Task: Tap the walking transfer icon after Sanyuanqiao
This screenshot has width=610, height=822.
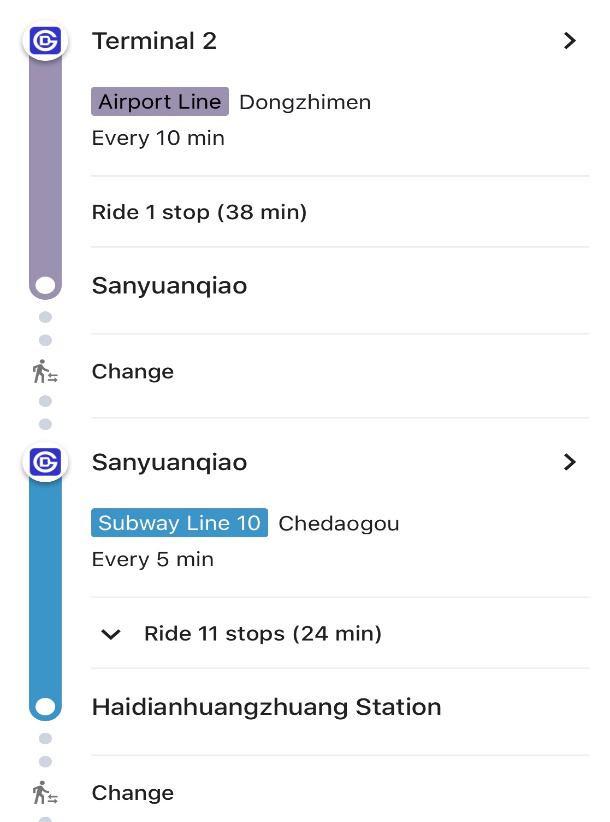Action: pyautogui.click(x=45, y=372)
